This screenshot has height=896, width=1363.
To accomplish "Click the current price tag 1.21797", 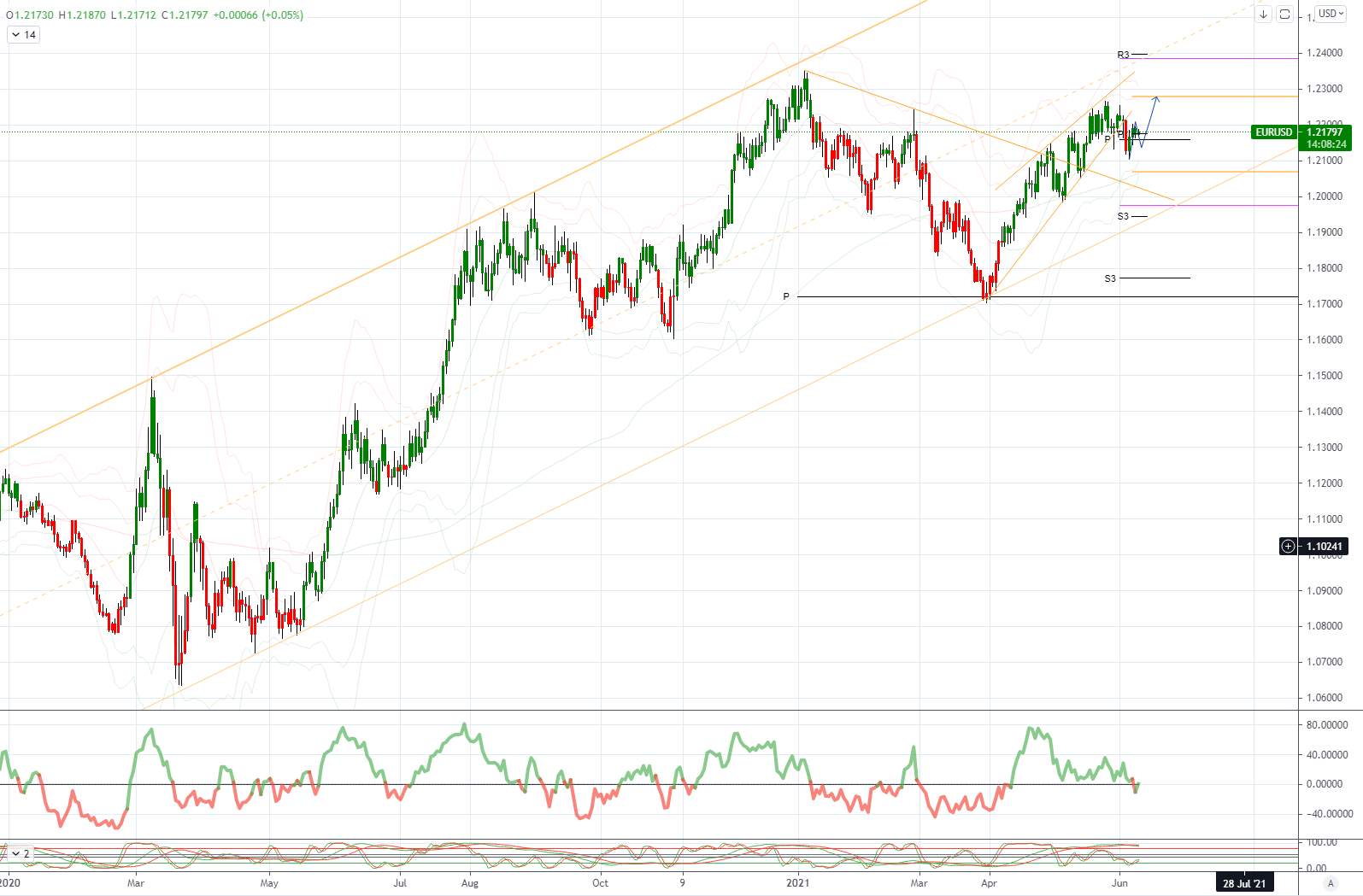I will 1325,132.
